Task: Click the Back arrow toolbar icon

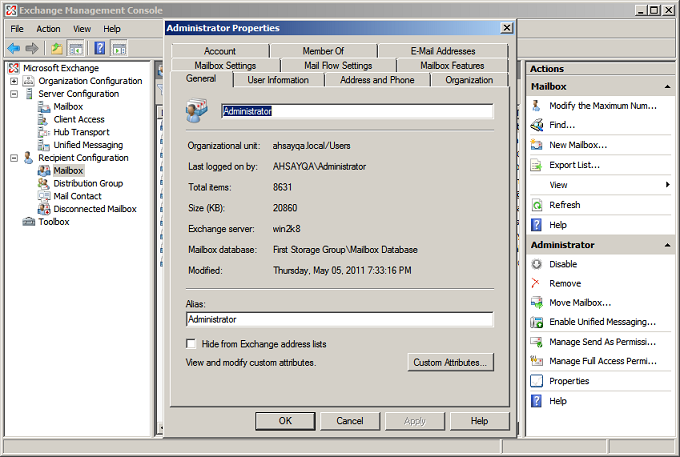Action: (13, 48)
